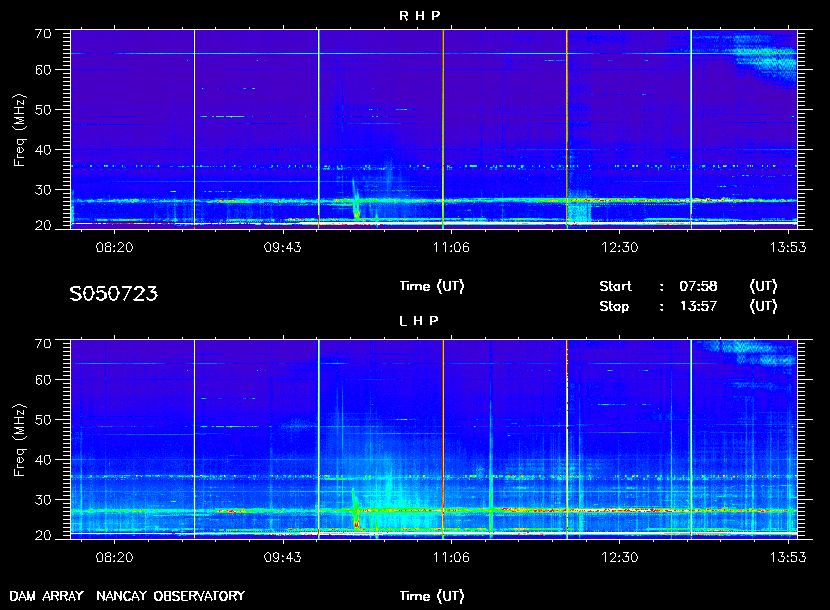Click the 08:20 tick label under RHP plot

point(114,247)
